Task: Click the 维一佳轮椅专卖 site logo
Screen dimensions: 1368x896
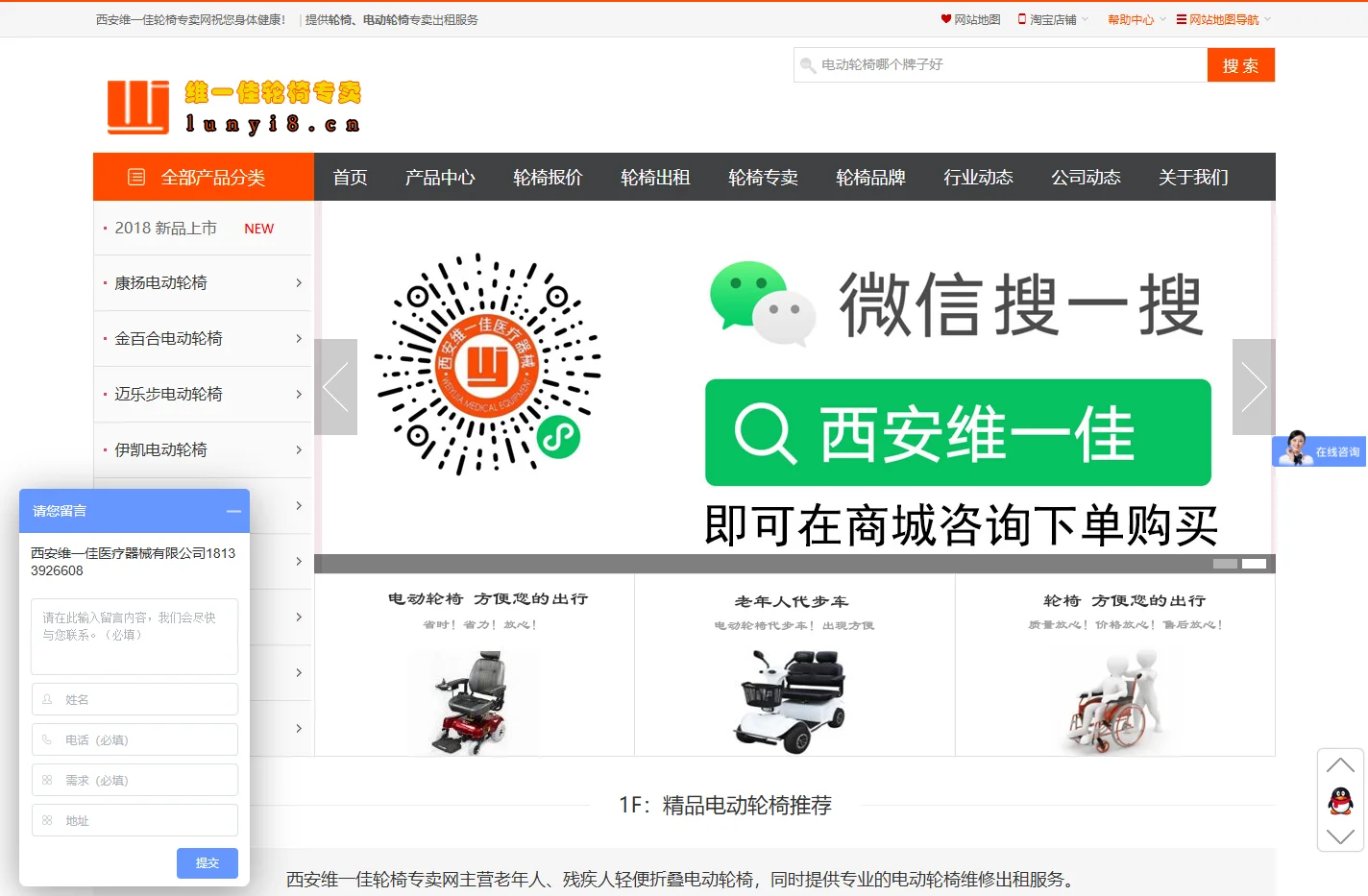Action: pos(234,107)
